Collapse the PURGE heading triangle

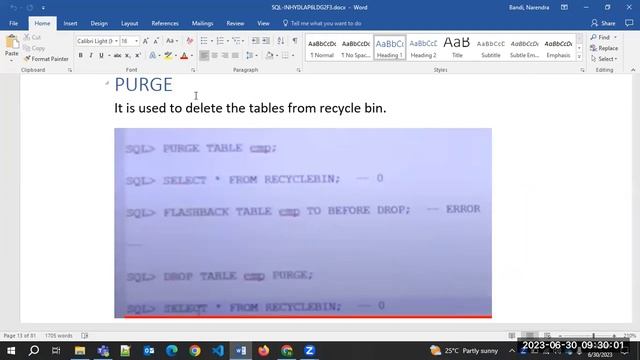tap(107, 83)
